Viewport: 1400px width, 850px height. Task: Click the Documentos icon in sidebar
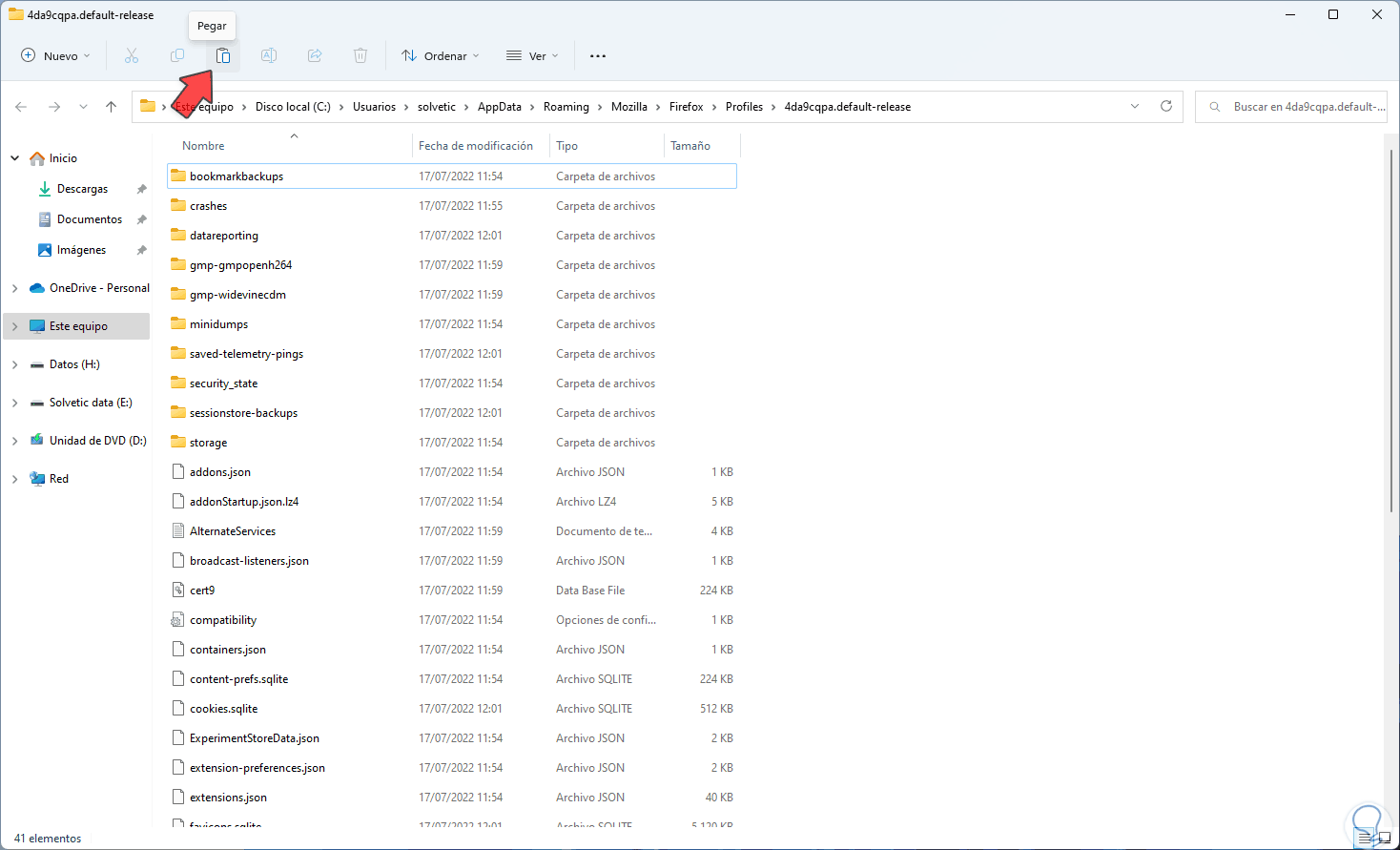click(45, 219)
